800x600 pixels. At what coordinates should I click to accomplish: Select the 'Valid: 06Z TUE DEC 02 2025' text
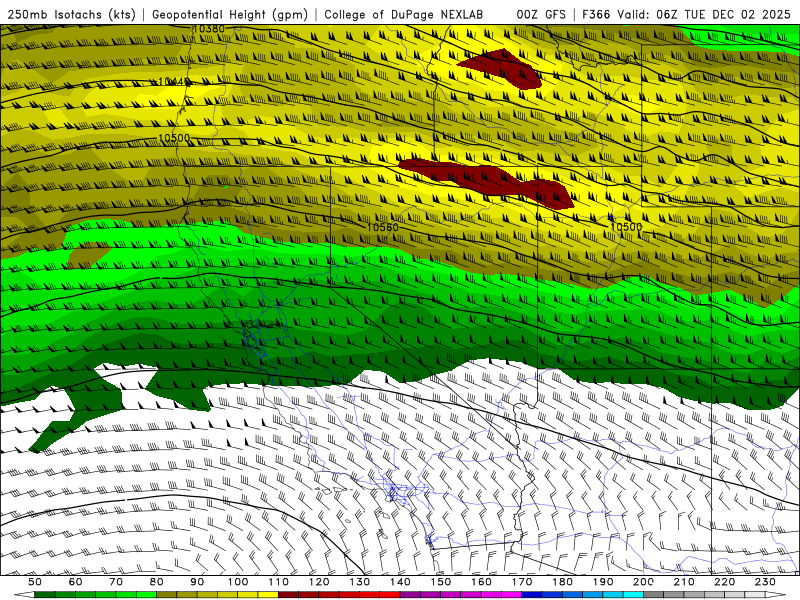[x=704, y=14]
